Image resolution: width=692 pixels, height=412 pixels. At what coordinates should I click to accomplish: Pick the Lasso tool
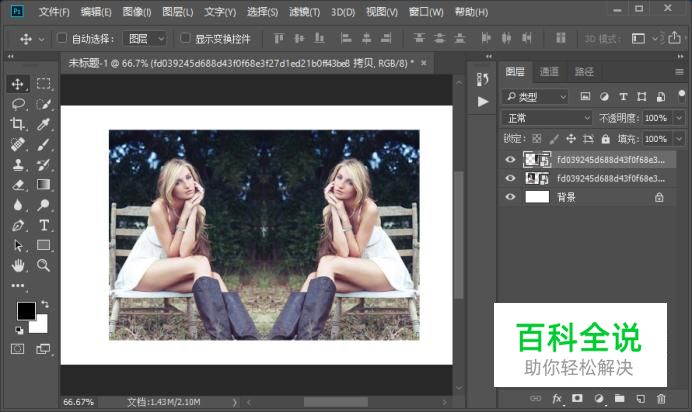(x=18, y=104)
